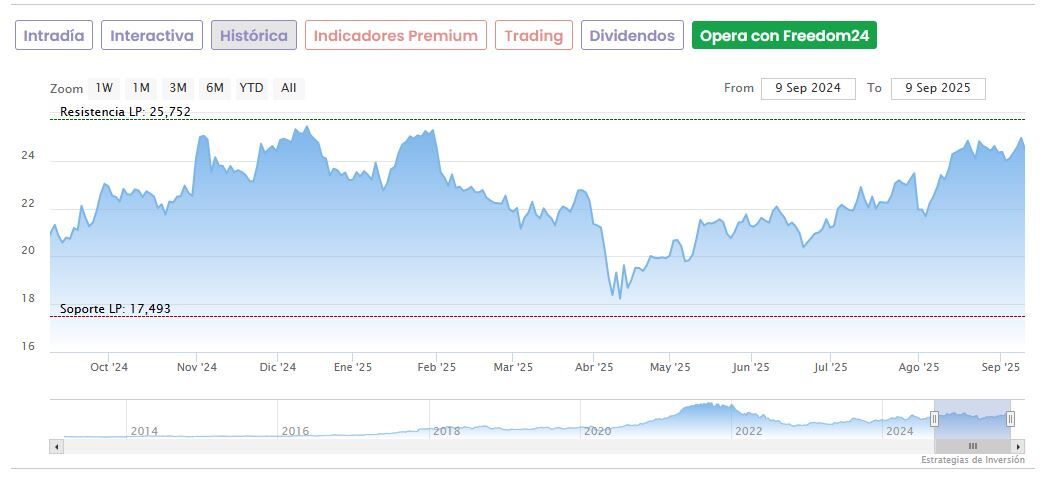Go to the Trading tab
The image size is (1040, 477).
[x=534, y=36]
